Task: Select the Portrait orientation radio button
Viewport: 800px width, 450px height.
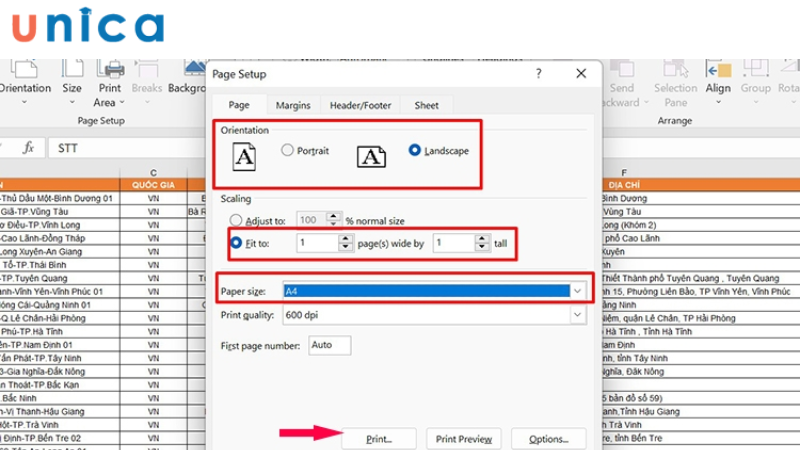Action: [287, 150]
